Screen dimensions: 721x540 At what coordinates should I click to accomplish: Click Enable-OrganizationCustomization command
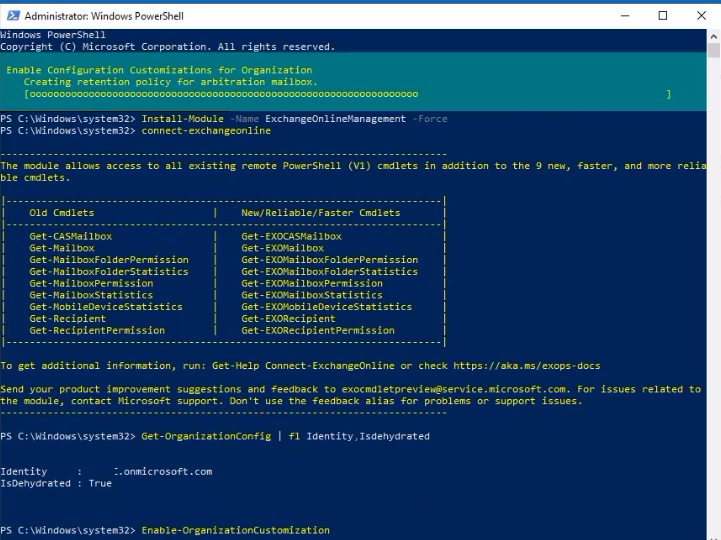pos(235,530)
